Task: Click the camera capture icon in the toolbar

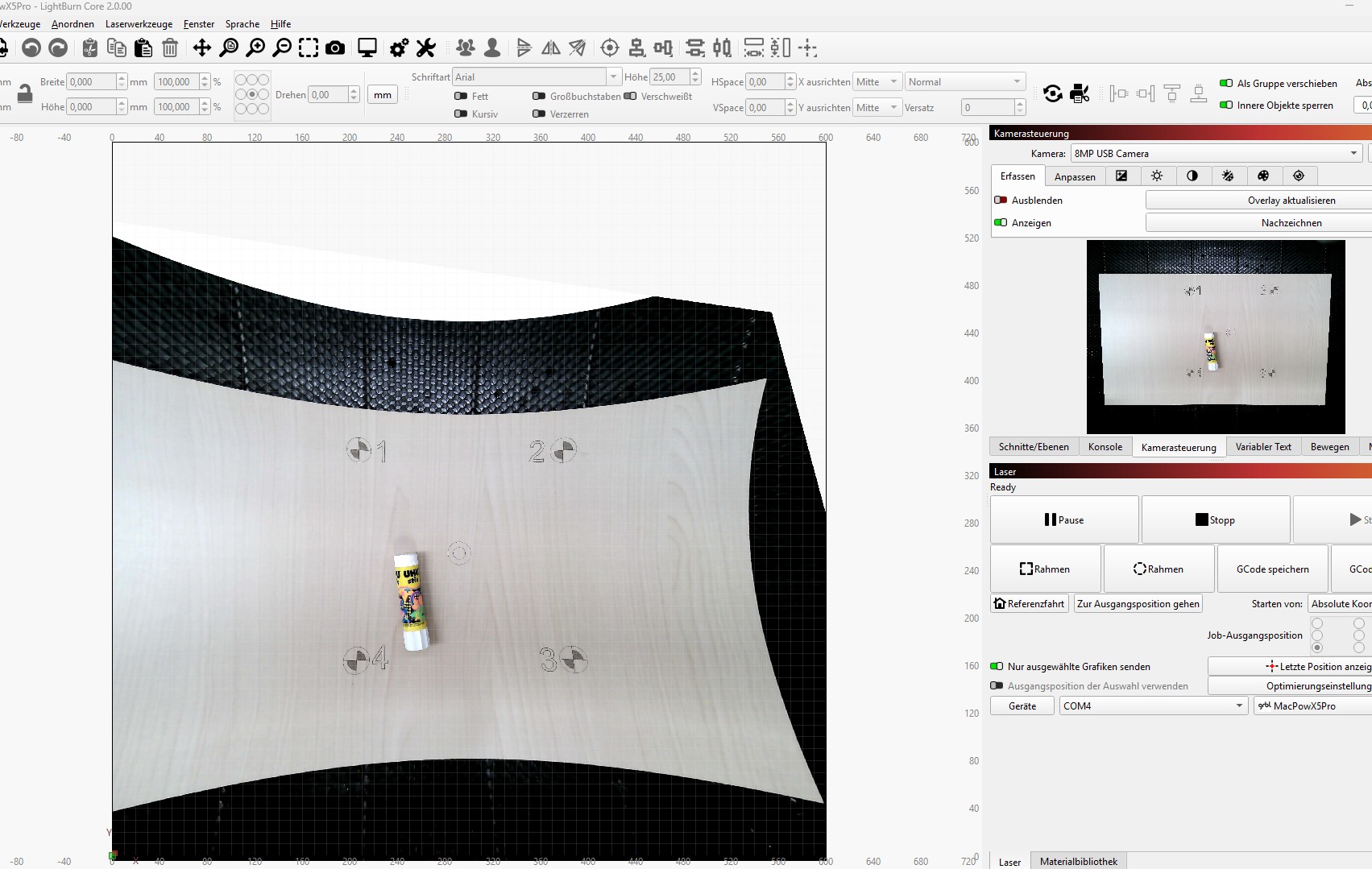Action: [336, 48]
